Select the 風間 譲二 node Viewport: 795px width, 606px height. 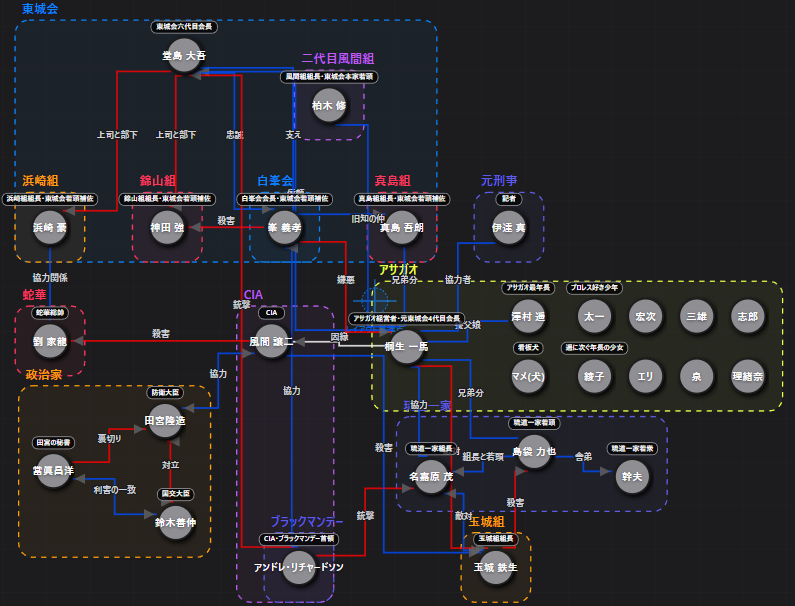pos(271,342)
